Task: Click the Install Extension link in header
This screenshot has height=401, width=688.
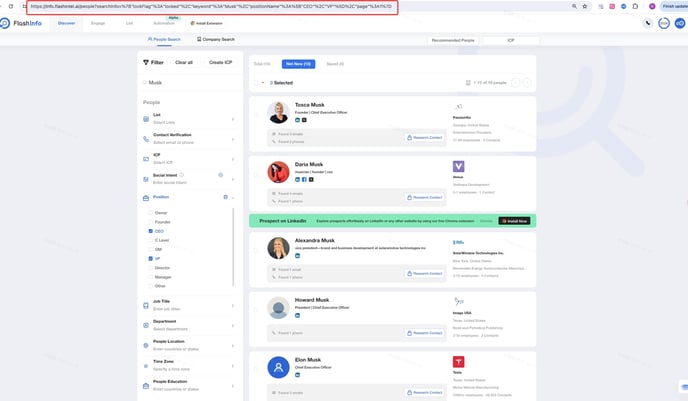Action: point(207,23)
